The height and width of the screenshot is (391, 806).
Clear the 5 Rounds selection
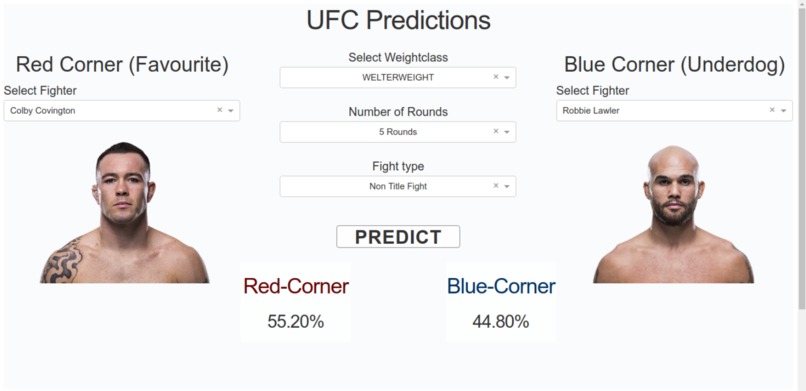tap(496, 132)
